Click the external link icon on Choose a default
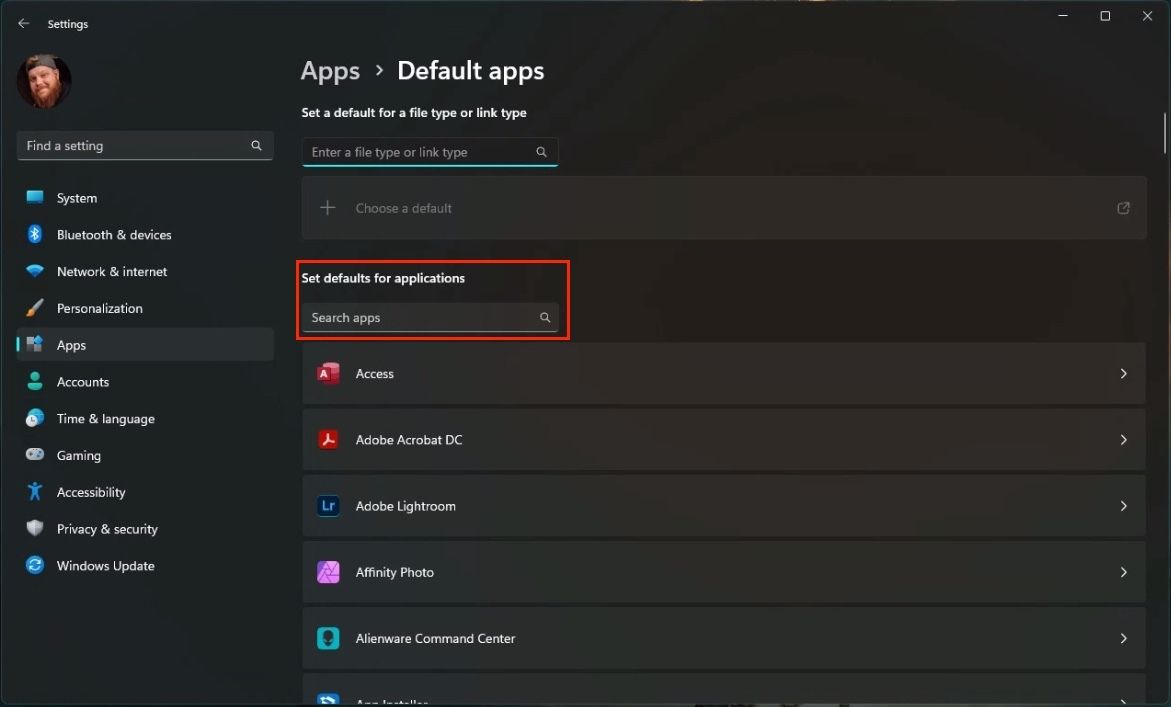 coord(1123,208)
